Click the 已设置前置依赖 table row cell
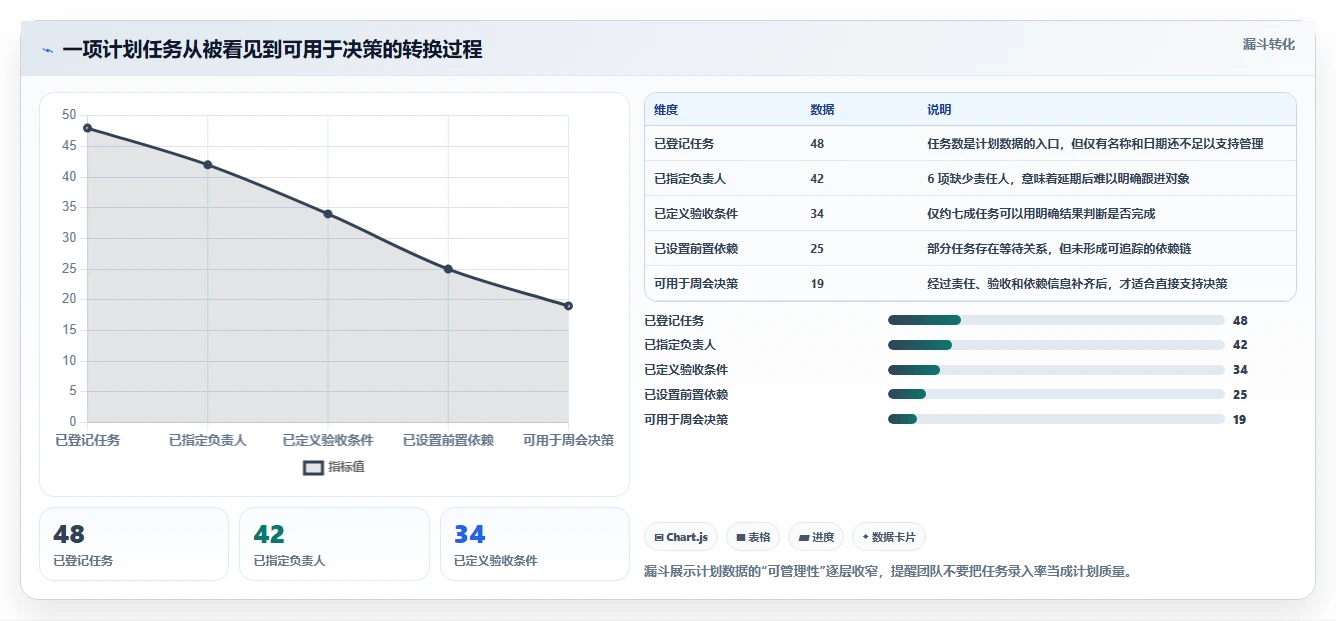The image size is (1336, 621). click(696, 249)
